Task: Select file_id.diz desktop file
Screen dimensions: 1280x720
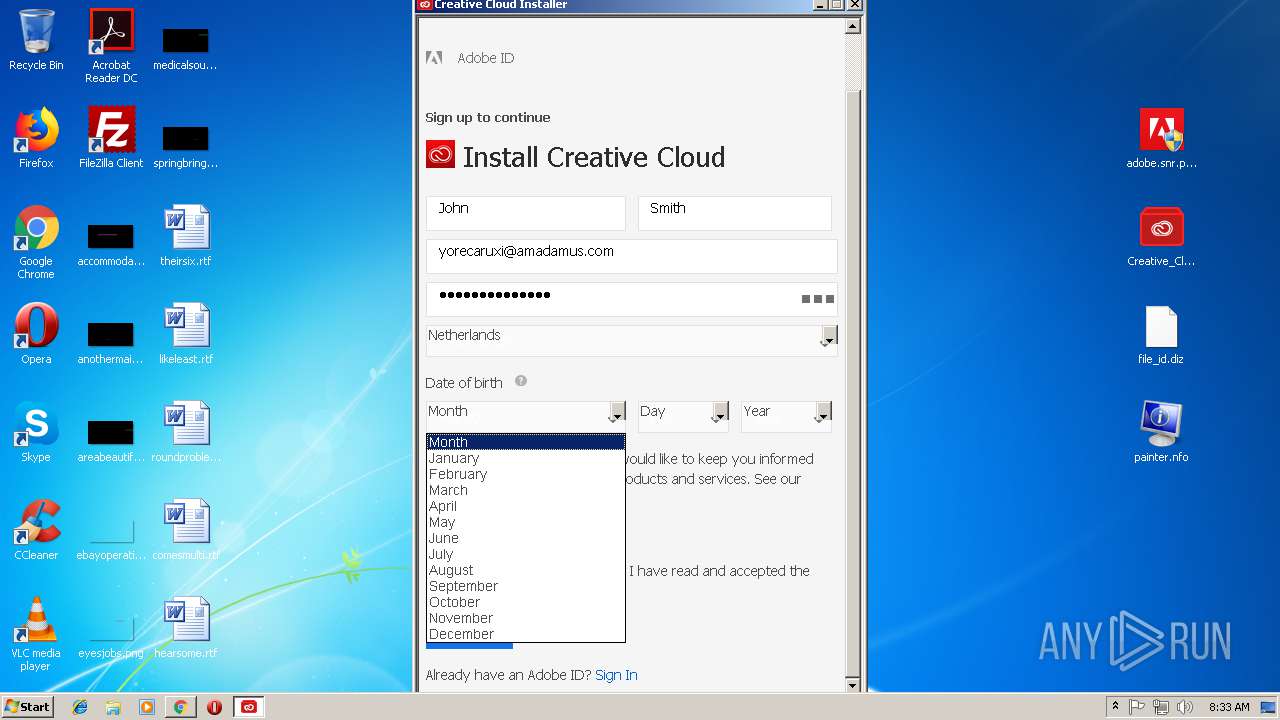Action: (1161, 334)
